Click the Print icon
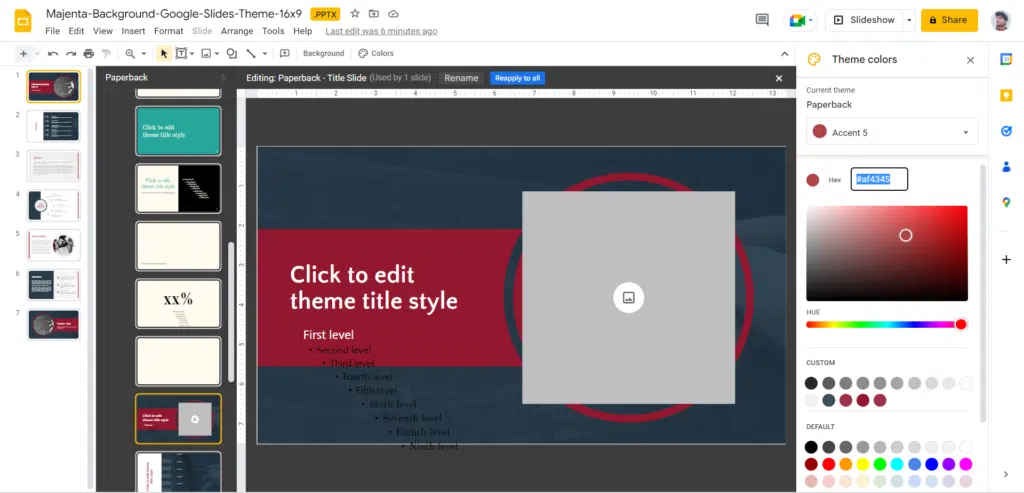Image resolution: width=1024 pixels, height=493 pixels. coord(89,53)
